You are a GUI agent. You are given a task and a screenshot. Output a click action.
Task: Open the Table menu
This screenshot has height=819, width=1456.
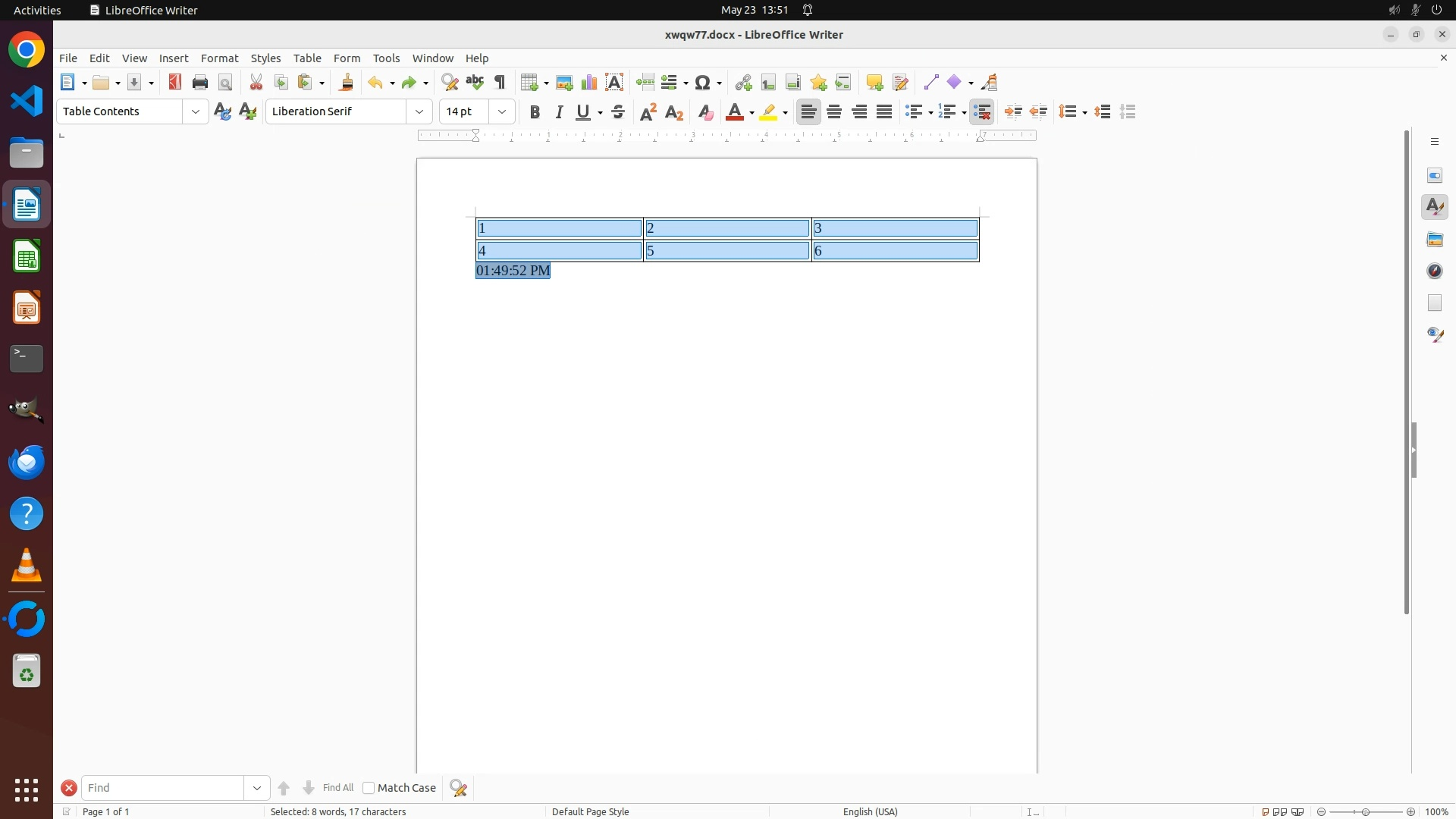307,58
